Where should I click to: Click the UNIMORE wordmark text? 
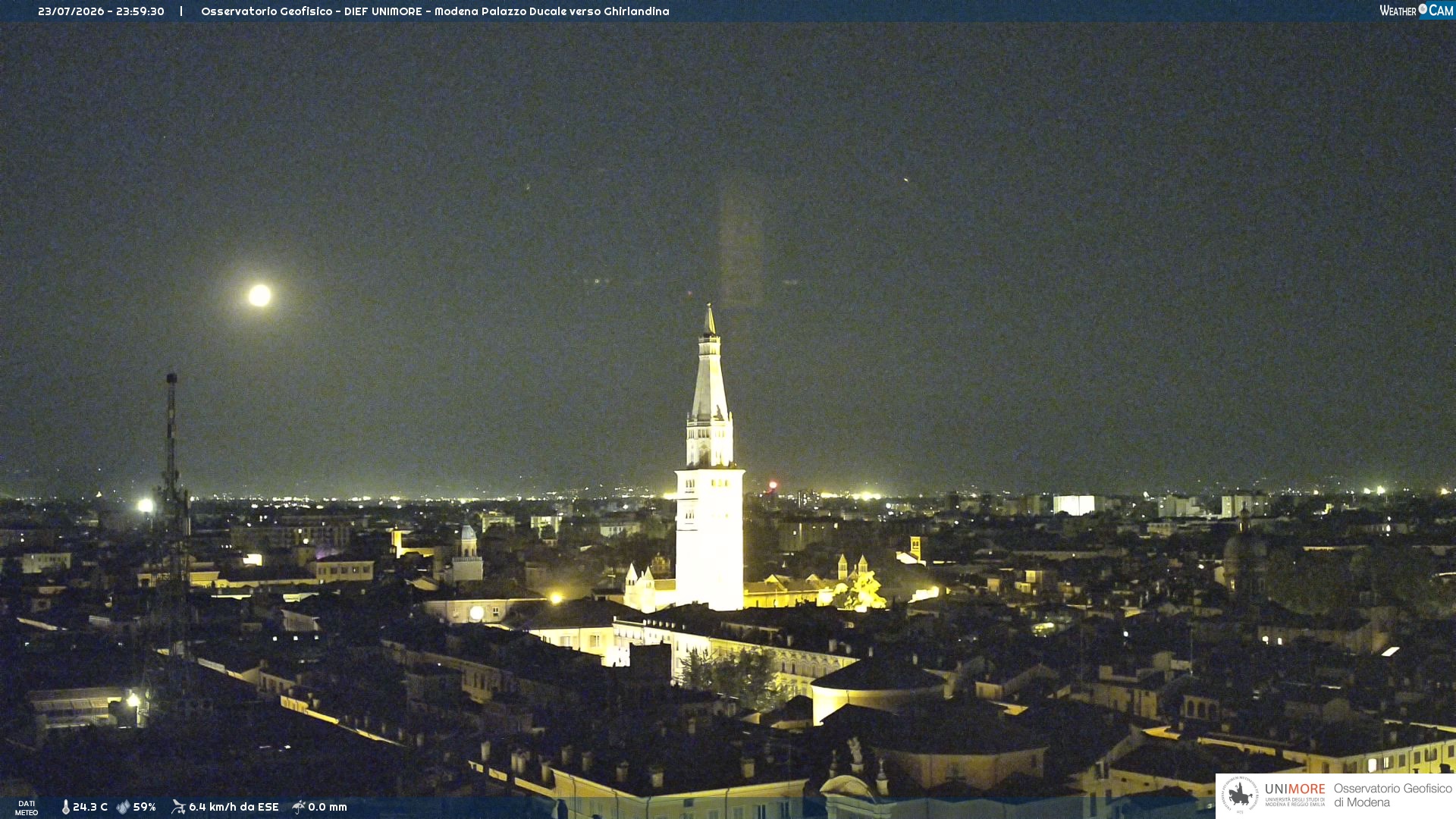pyautogui.click(x=1295, y=789)
